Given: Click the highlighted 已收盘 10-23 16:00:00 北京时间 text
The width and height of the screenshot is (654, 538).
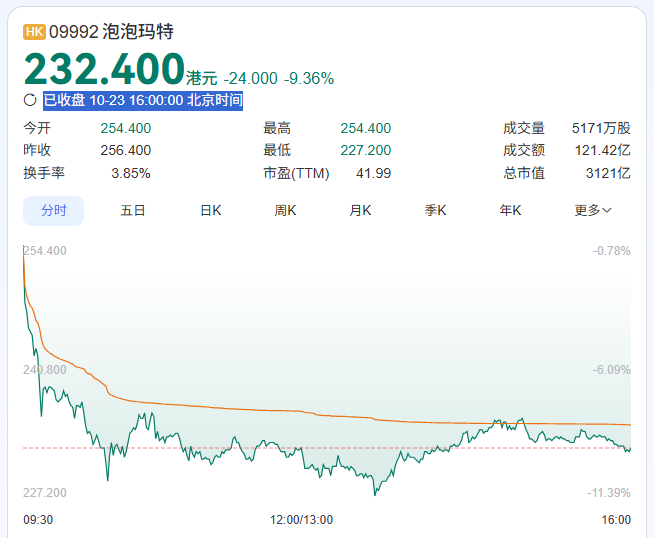Looking at the screenshot, I should pyautogui.click(x=143, y=101).
